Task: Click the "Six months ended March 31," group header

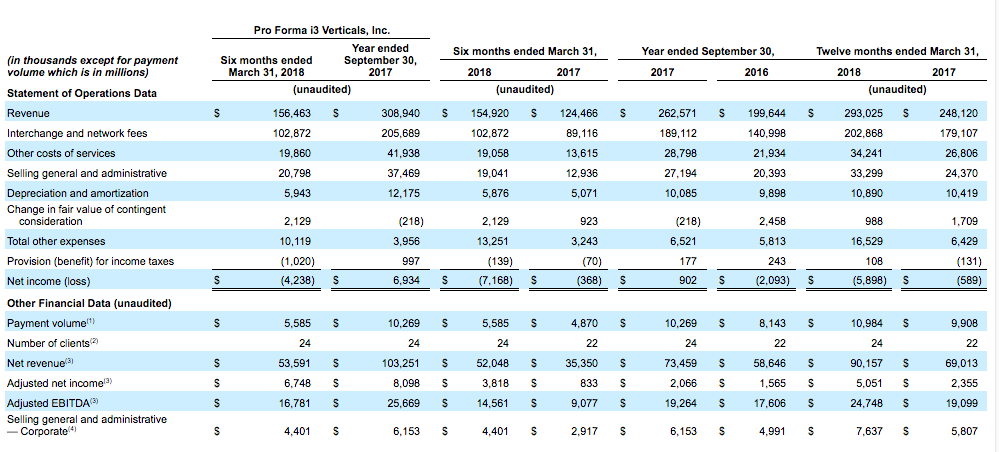Action: tap(524, 50)
